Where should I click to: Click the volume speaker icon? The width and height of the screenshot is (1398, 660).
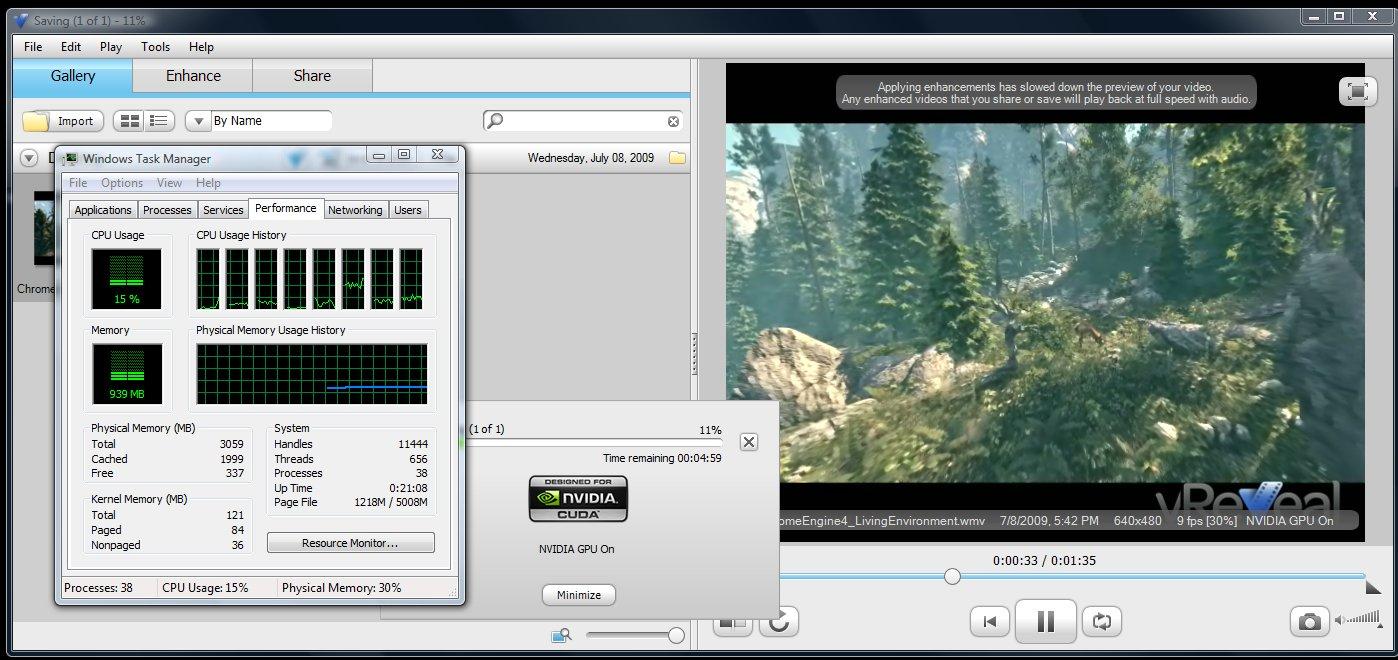(x=1340, y=621)
